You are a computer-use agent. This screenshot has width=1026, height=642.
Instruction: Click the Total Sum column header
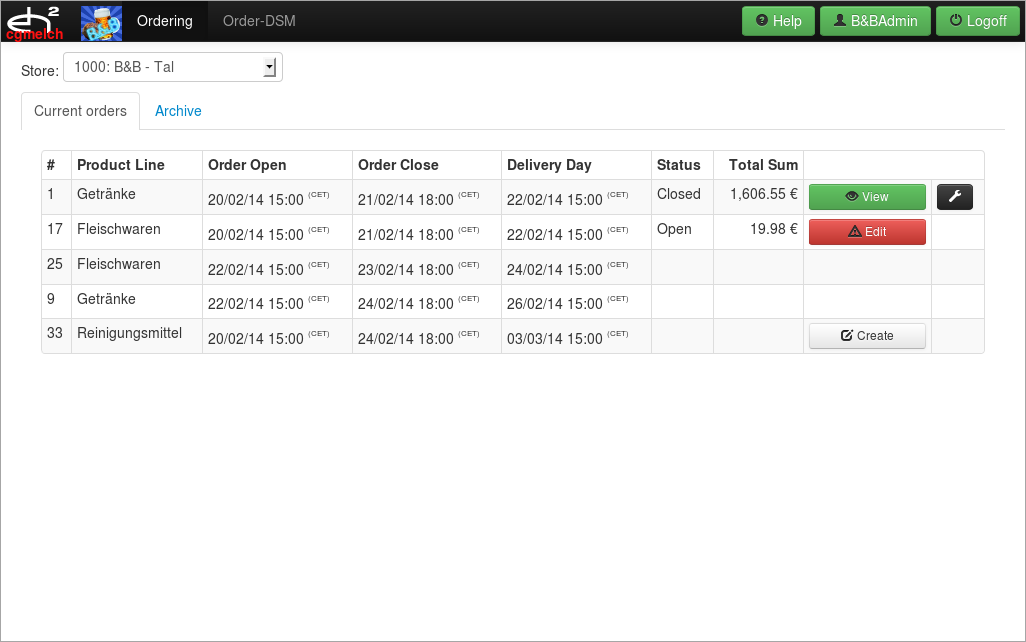tap(763, 165)
